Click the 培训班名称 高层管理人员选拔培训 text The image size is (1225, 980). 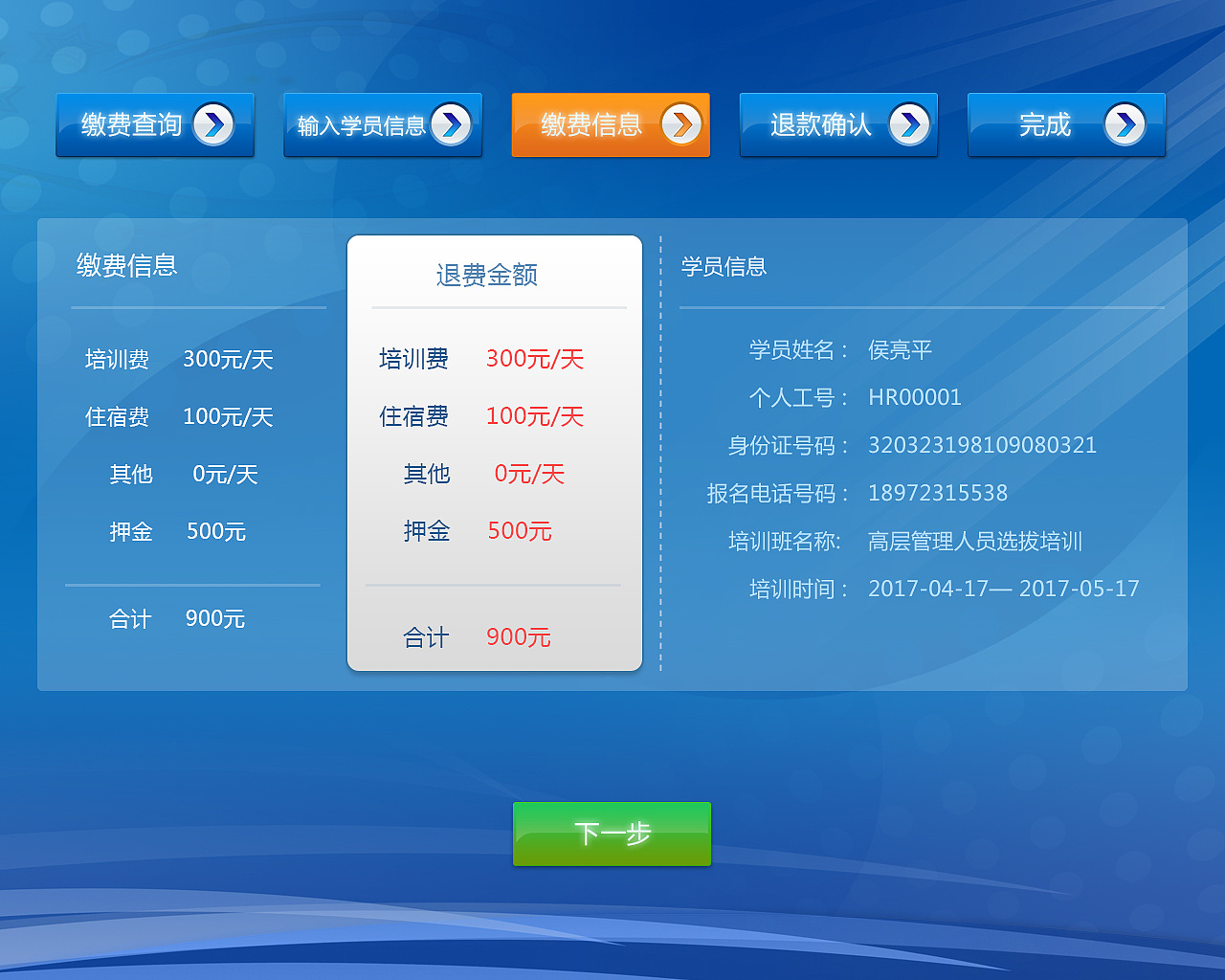974,541
